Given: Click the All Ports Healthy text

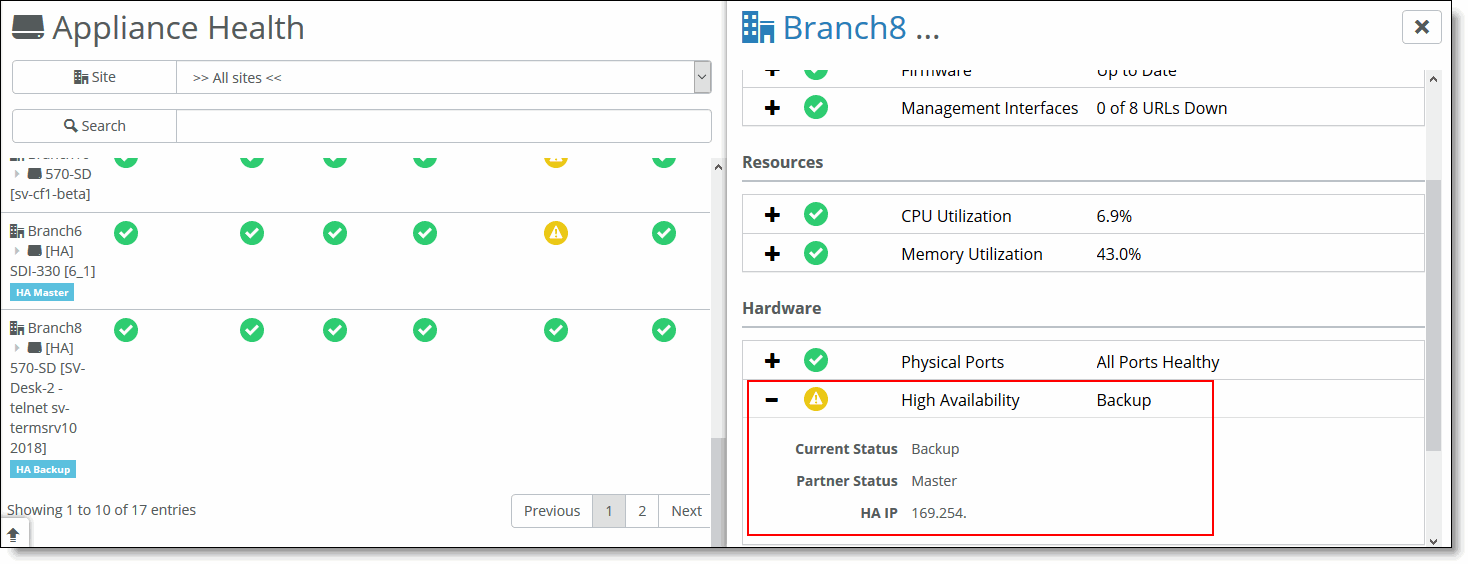Looking at the screenshot, I should coord(1158,362).
